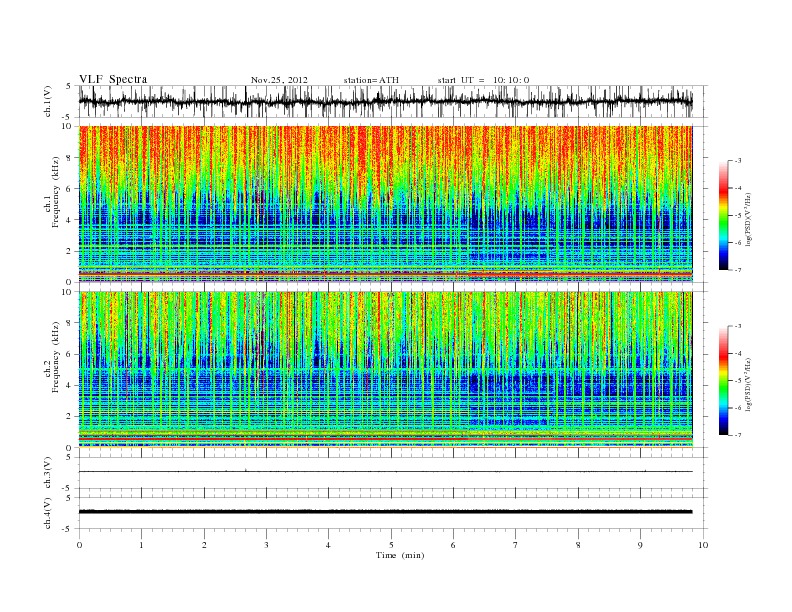
Task: Click the "6" tick on the time axis
Action: [x=453, y=545]
